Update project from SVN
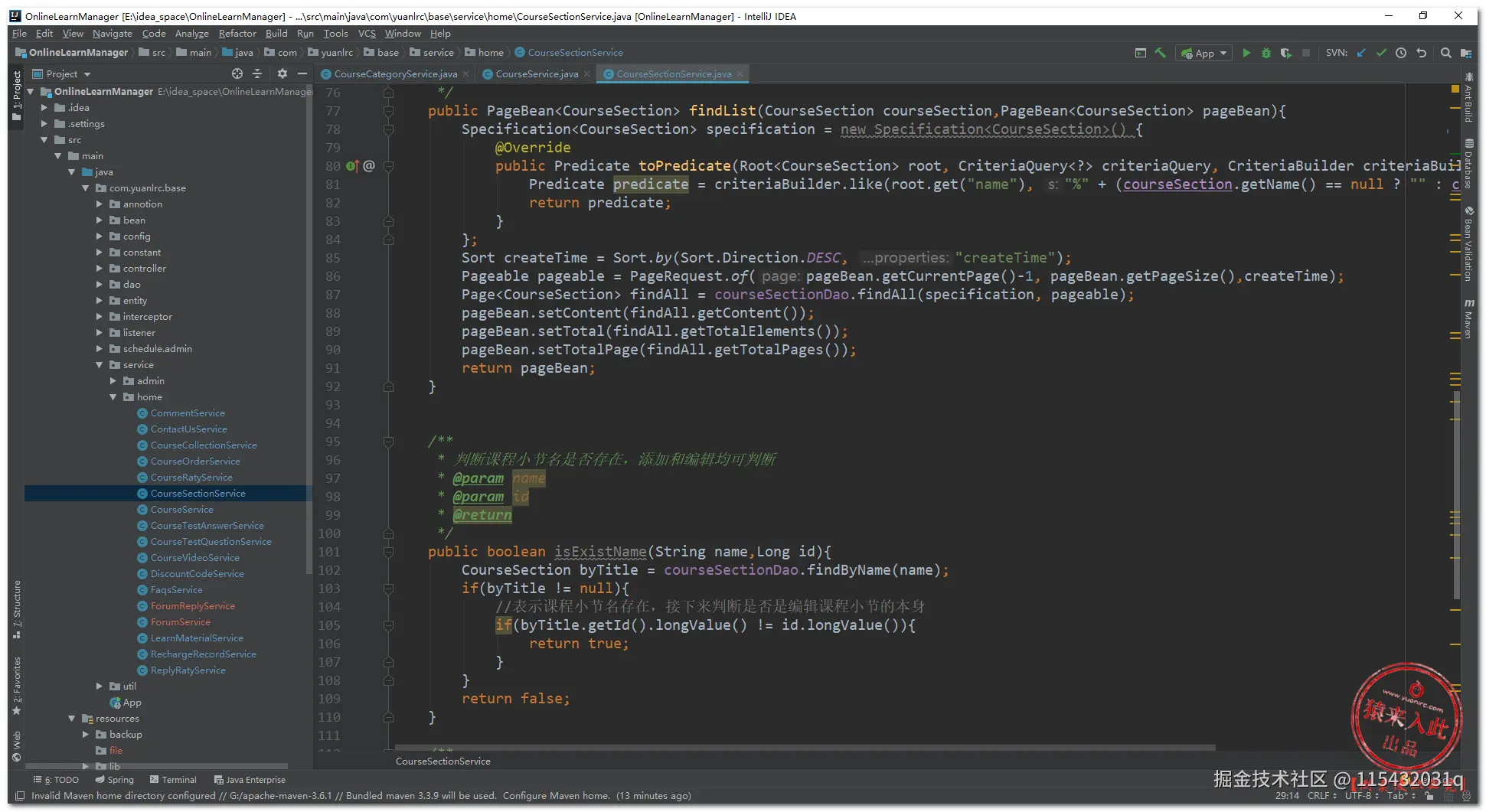This screenshot has height=812, width=1486. point(1361,53)
